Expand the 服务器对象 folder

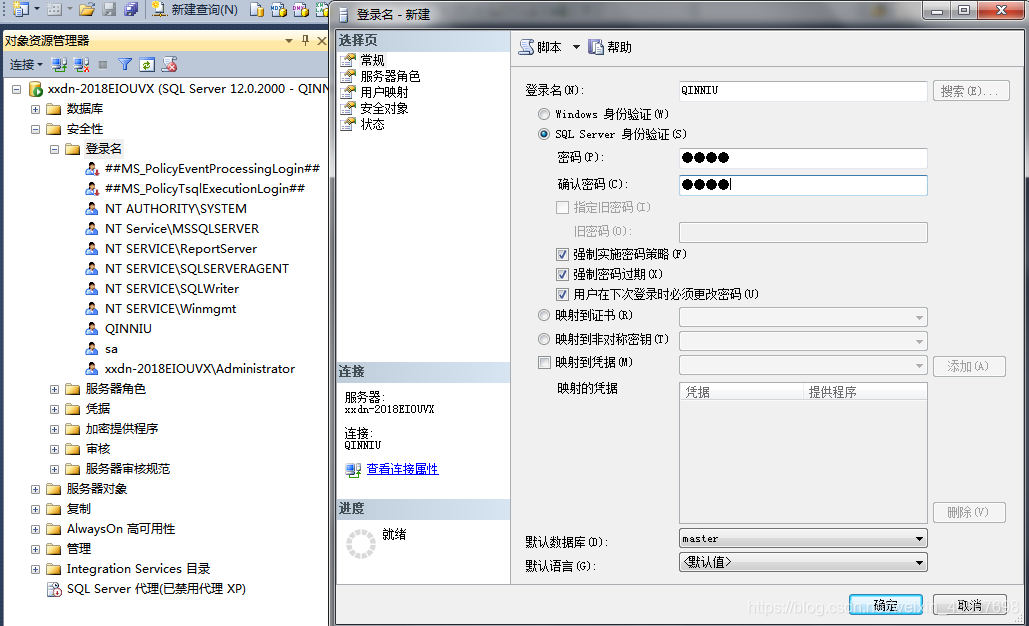[x=35, y=490]
